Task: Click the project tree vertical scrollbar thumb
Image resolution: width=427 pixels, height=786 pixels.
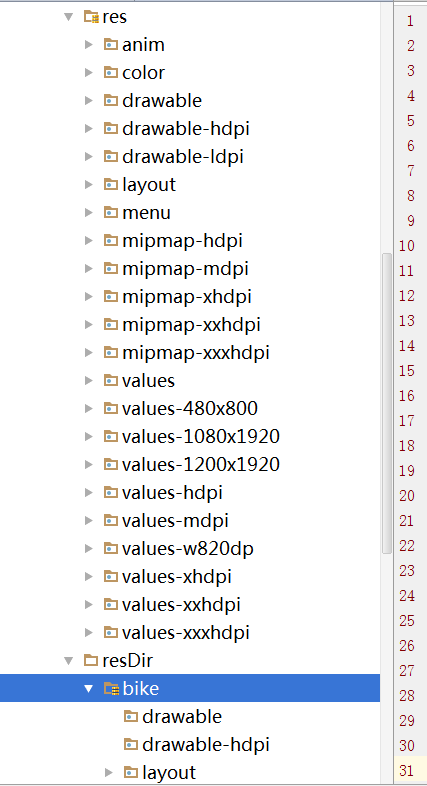Action: pos(386,404)
